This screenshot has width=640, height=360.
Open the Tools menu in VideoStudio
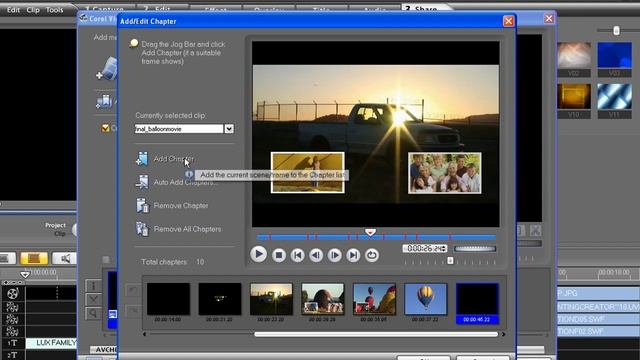click(54, 10)
